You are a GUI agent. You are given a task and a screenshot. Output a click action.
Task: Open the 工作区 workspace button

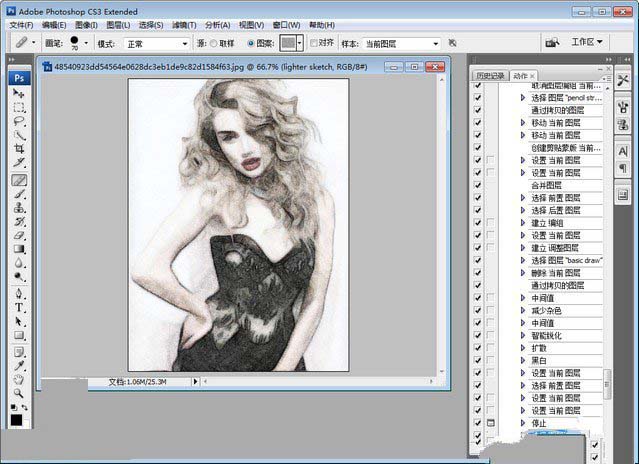pyautogui.click(x=586, y=42)
